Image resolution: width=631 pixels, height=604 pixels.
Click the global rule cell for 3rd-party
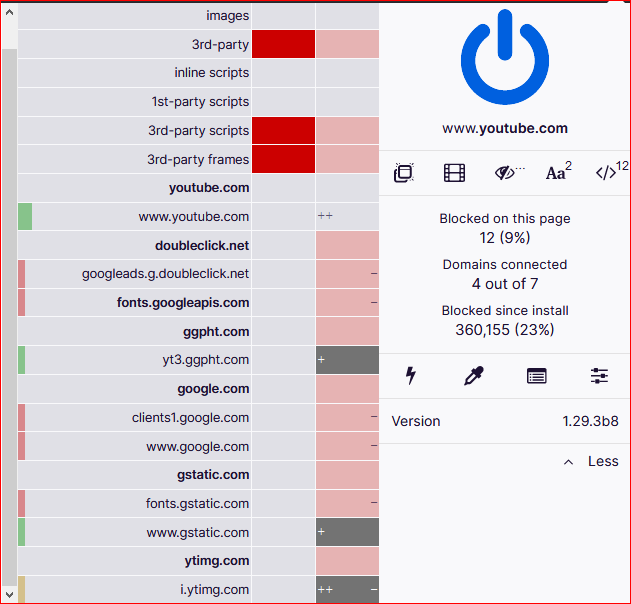click(x=283, y=44)
